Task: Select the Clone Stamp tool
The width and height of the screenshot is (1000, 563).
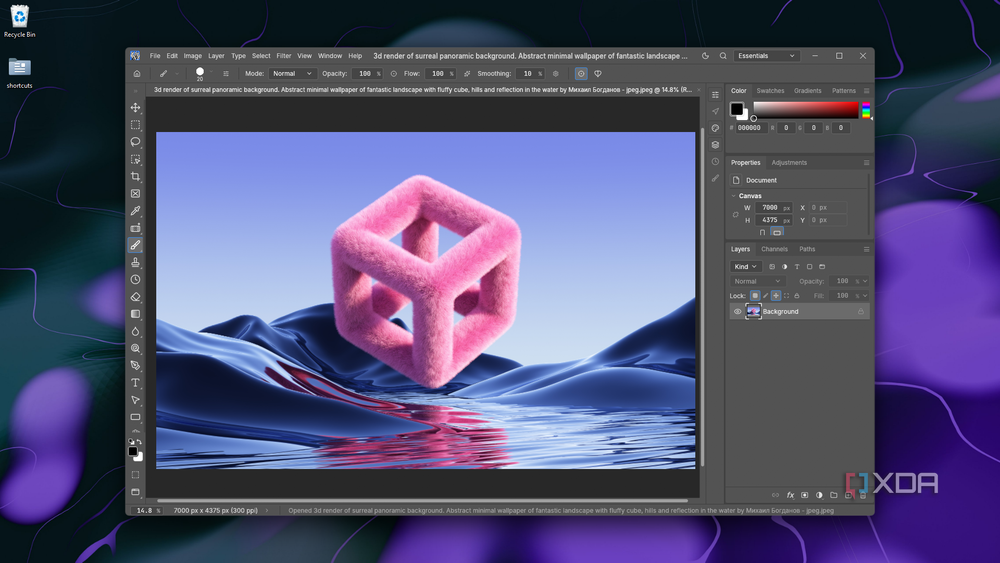Action: [135, 263]
